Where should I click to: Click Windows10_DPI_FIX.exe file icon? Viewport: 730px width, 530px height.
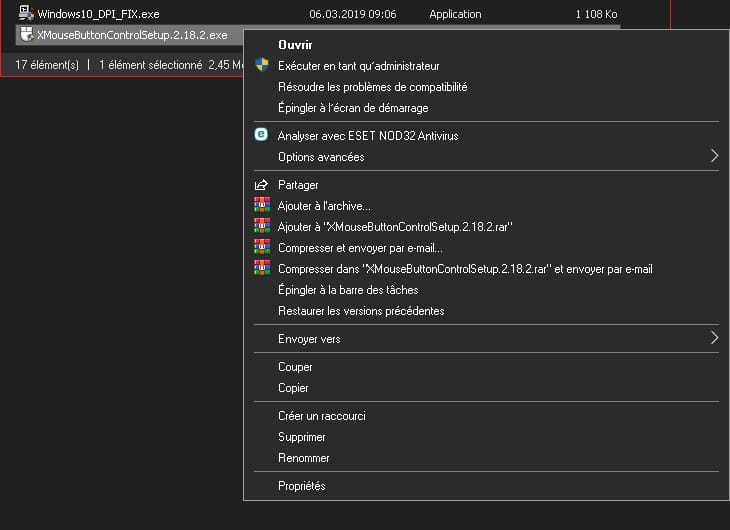26,13
